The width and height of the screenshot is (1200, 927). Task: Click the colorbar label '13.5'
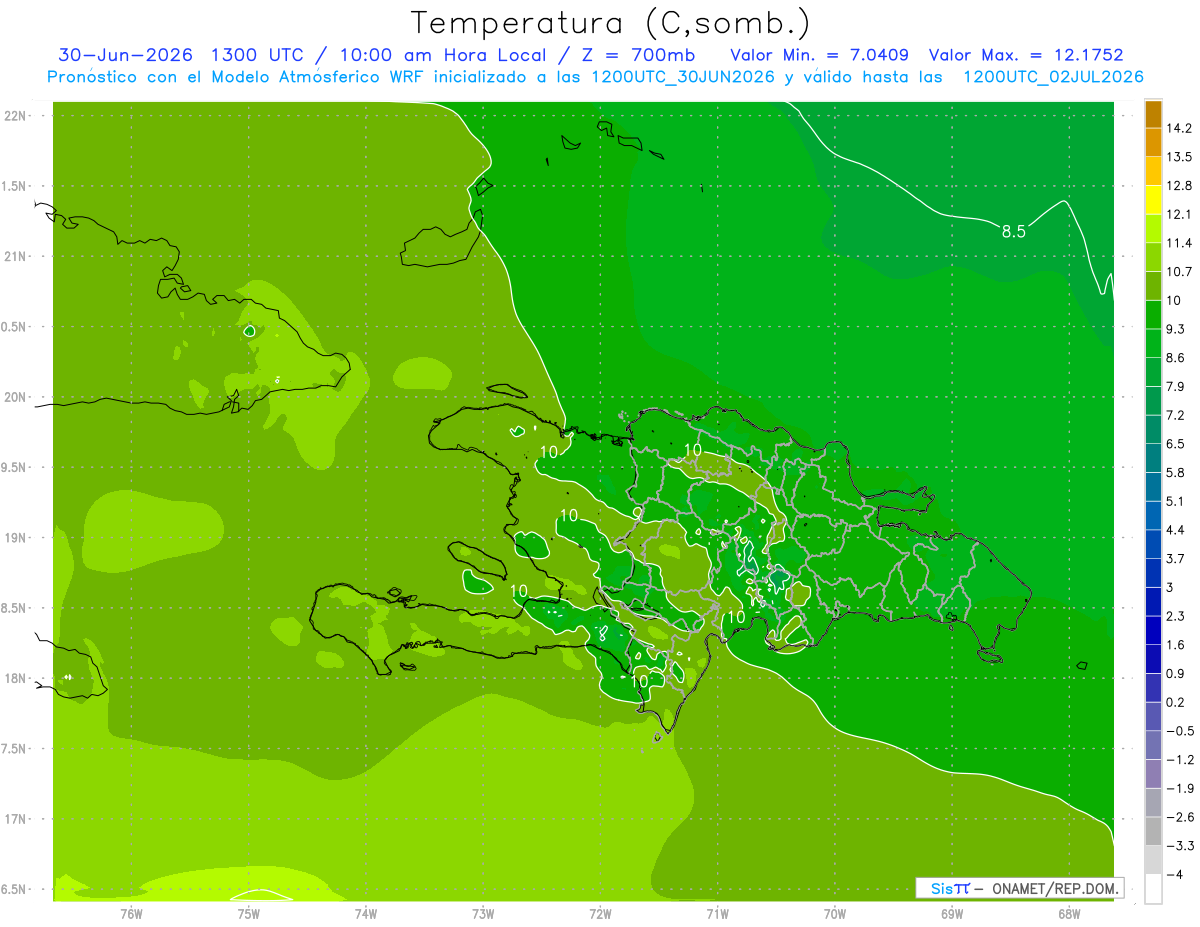pyautogui.click(x=1179, y=157)
